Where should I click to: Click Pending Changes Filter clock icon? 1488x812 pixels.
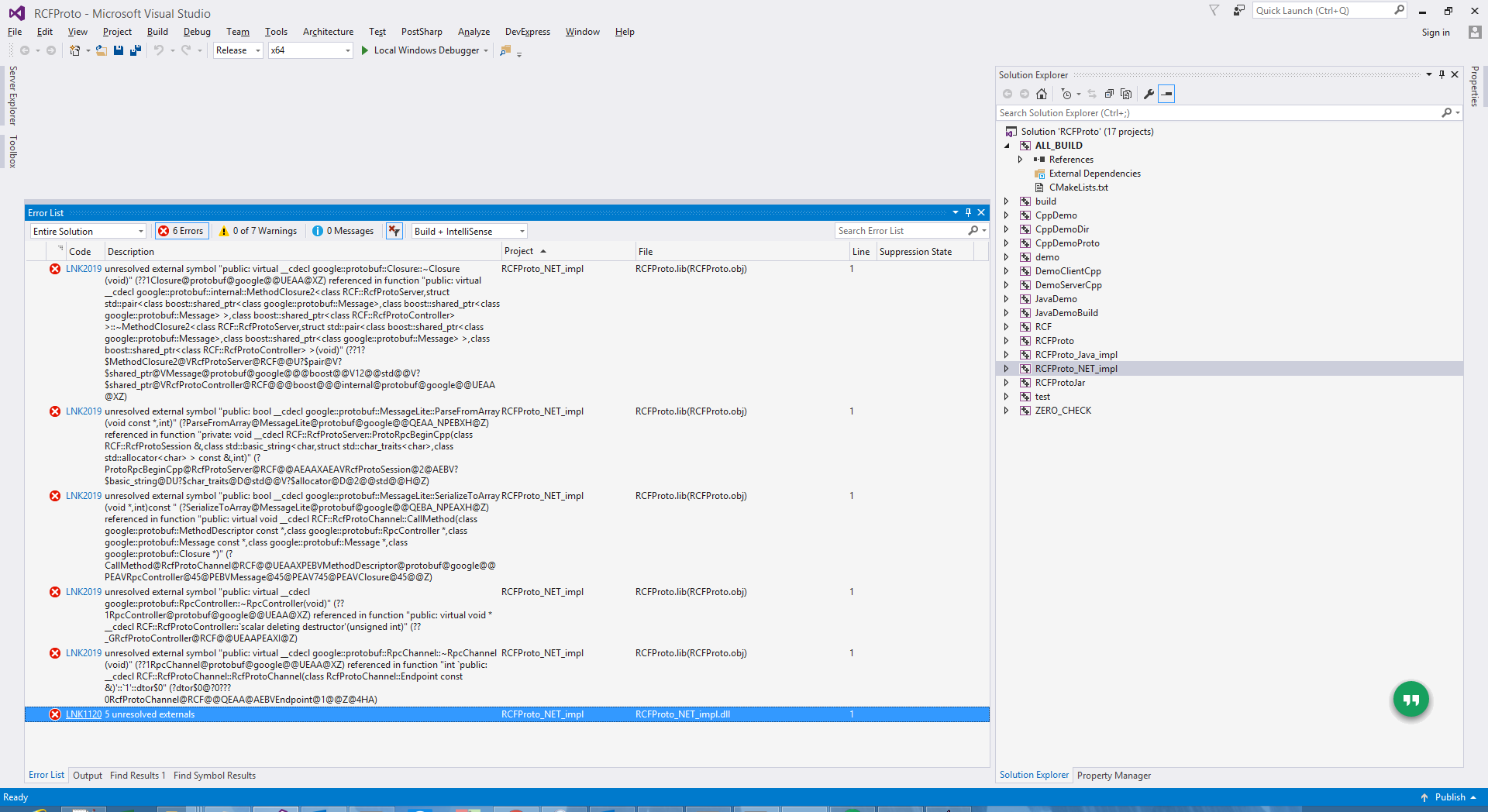[x=1066, y=94]
